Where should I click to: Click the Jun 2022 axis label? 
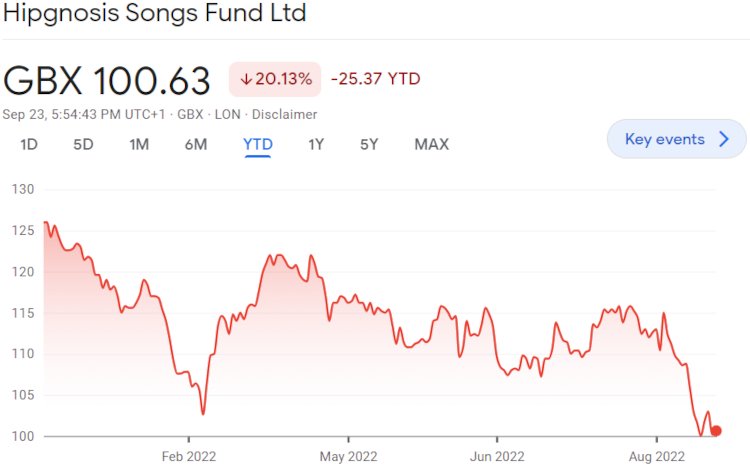[x=497, y=456]
